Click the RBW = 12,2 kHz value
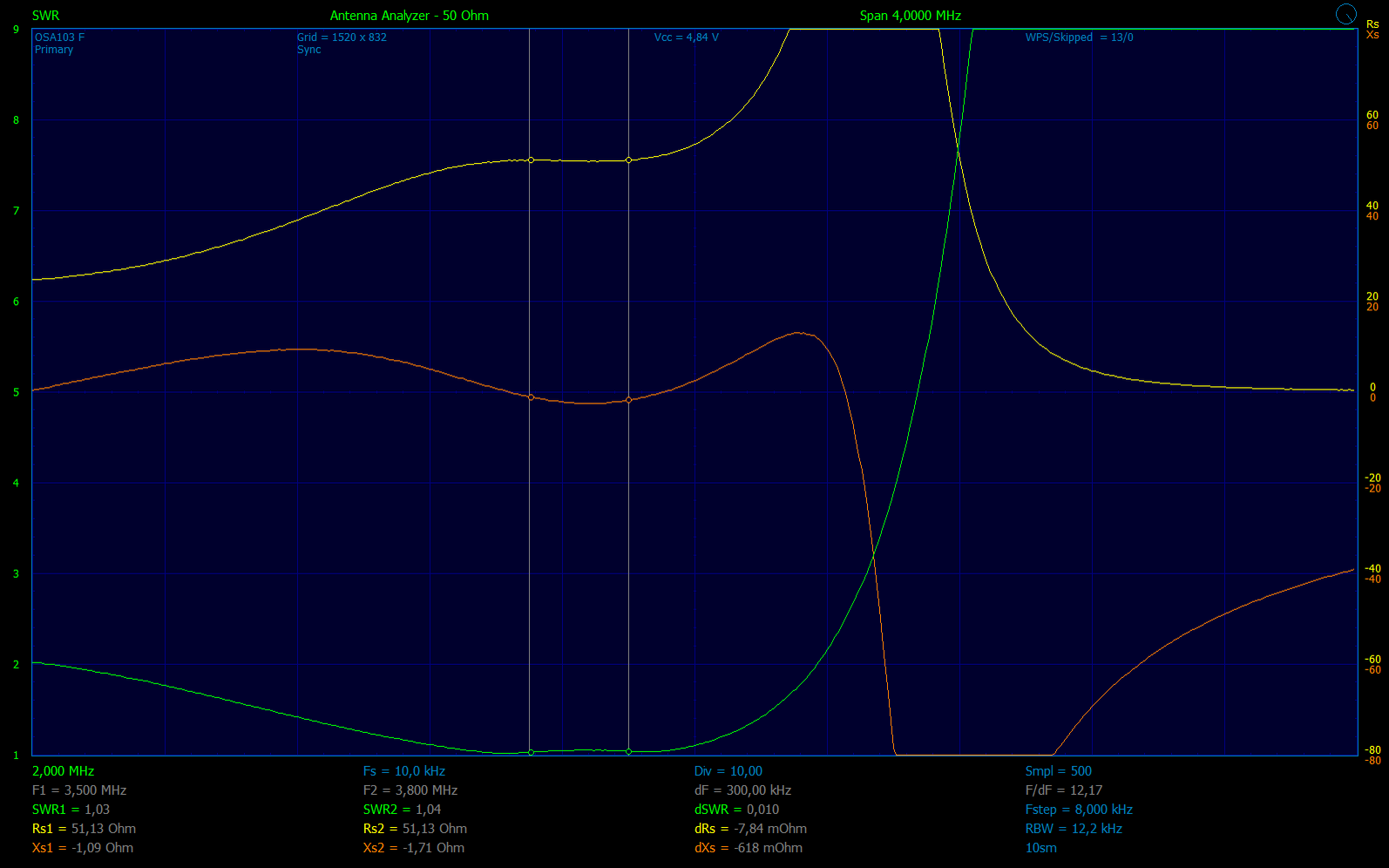This screenshot has width=1389, height=868. [1074, 829]
